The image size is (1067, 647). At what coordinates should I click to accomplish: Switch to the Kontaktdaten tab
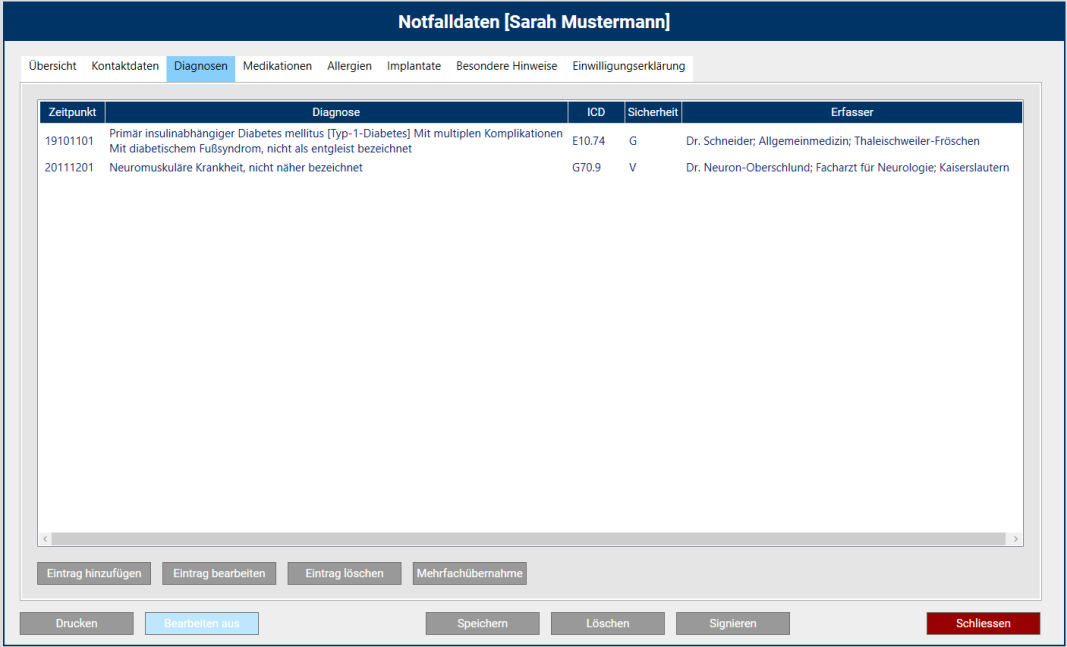point(125,67)
